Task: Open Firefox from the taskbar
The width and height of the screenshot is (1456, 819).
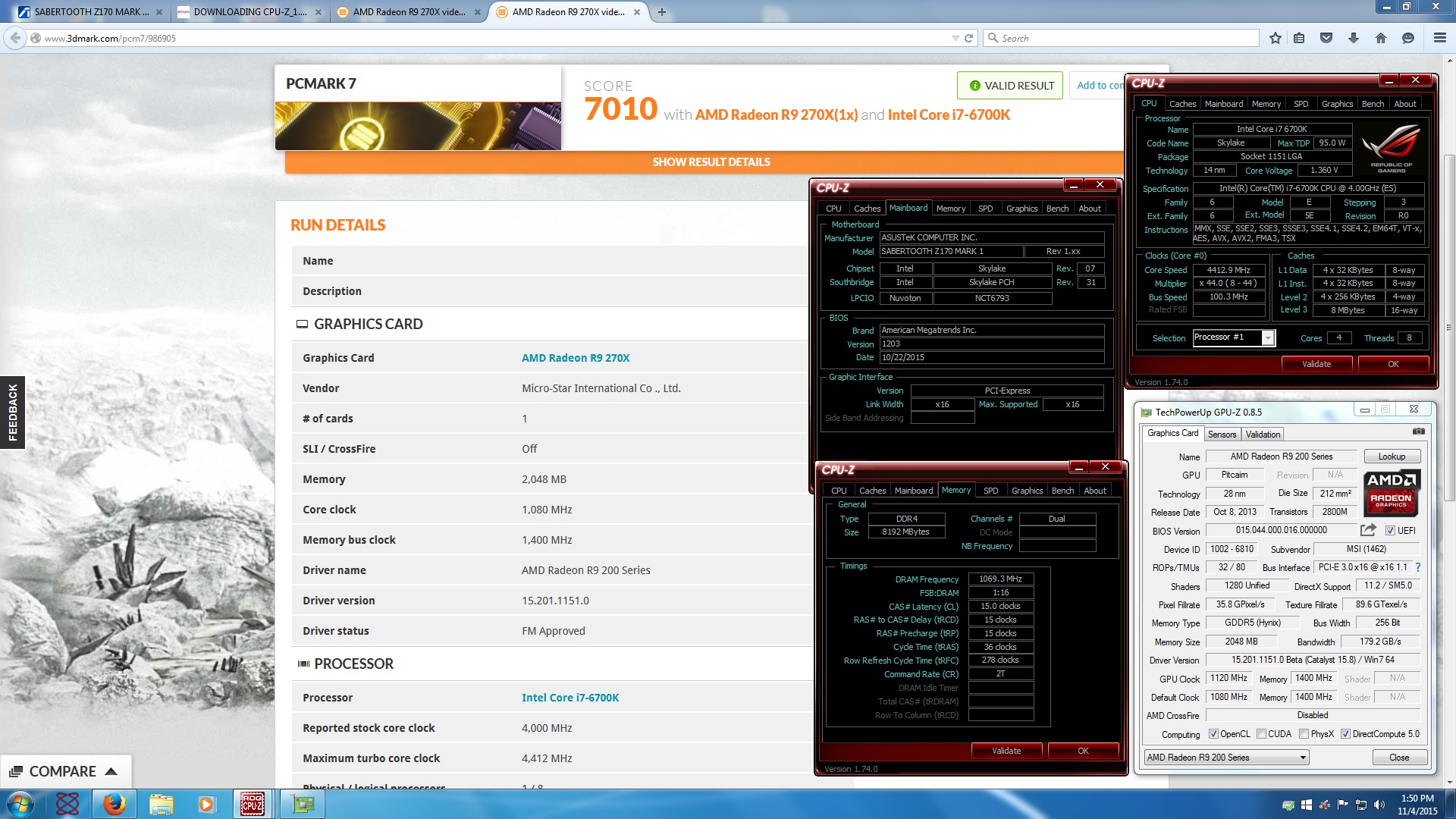Action: pos(115,804)
